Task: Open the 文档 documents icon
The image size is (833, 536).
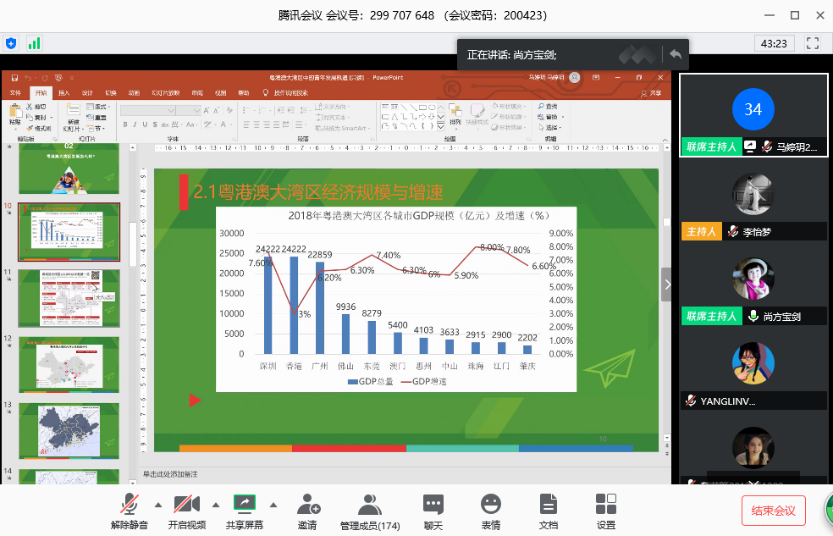Action: (548, 504)
